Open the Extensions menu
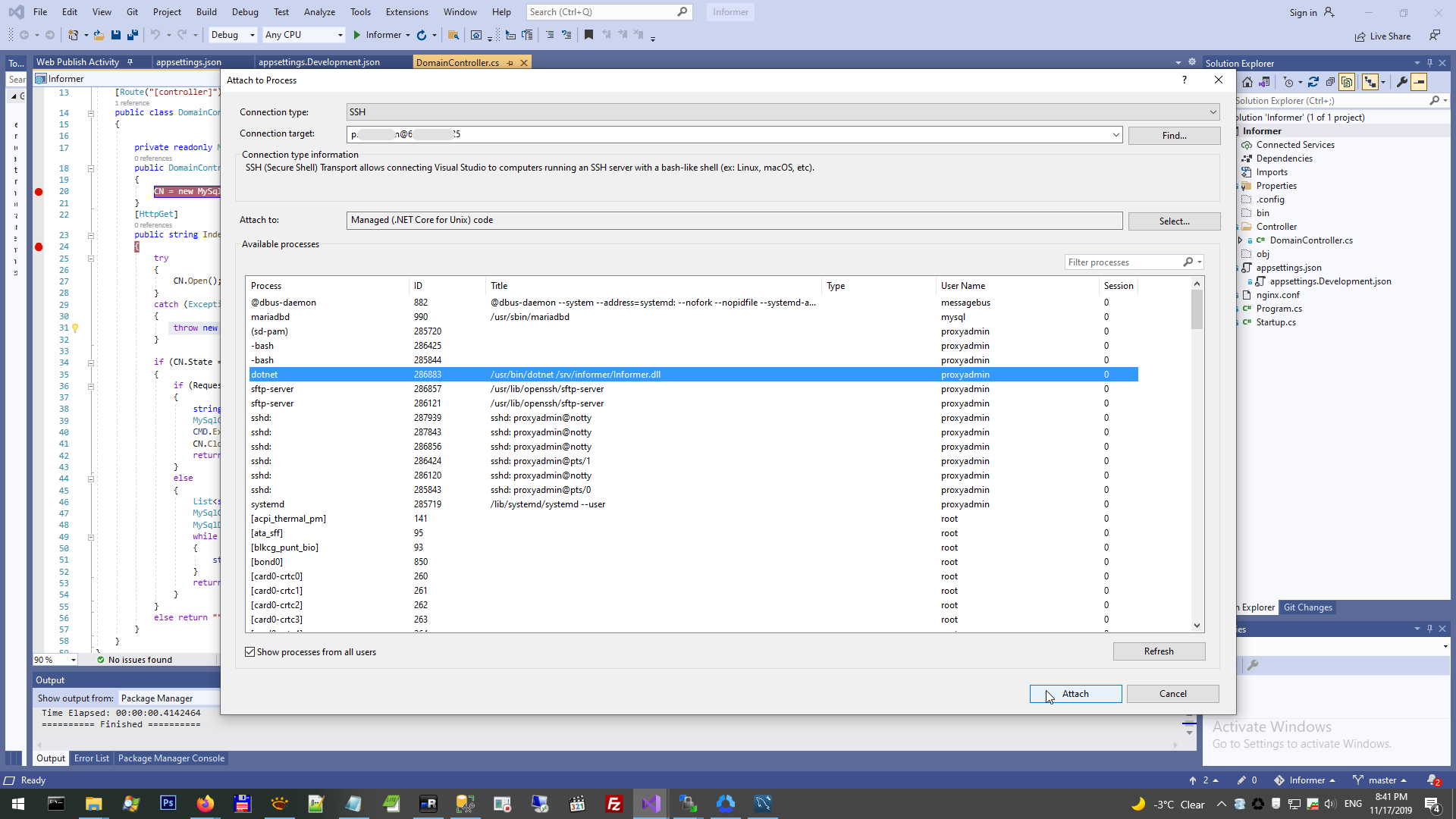This screenshot has height=819, width=1456. pos(406,12)
